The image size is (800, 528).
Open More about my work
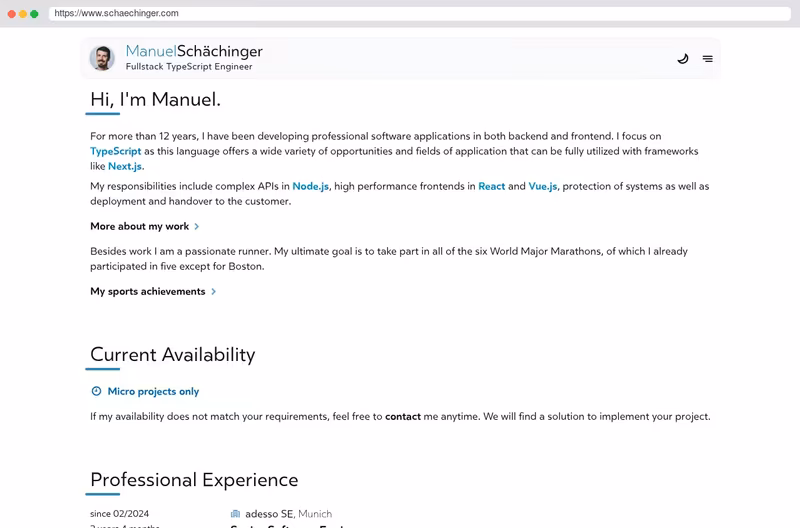139,226
